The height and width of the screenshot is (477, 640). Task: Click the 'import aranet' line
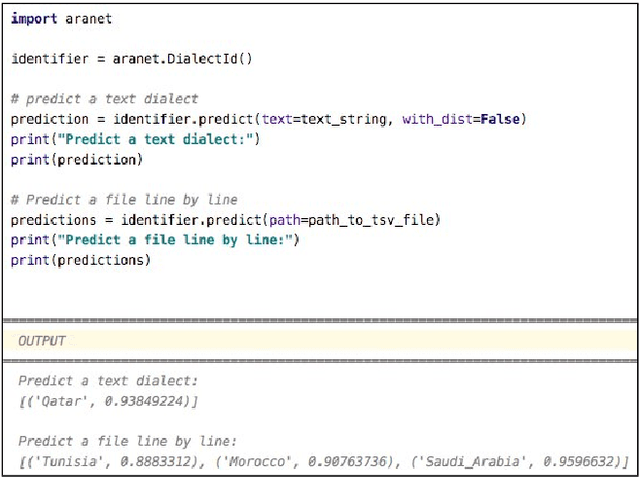pos(62,19)
